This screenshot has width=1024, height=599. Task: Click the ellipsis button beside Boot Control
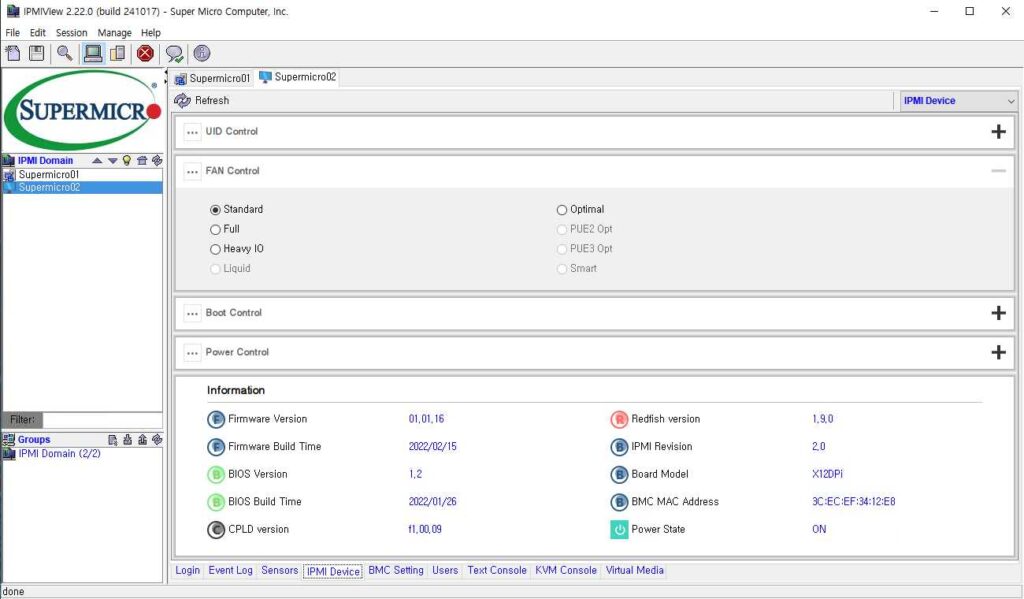coord(192,314)
